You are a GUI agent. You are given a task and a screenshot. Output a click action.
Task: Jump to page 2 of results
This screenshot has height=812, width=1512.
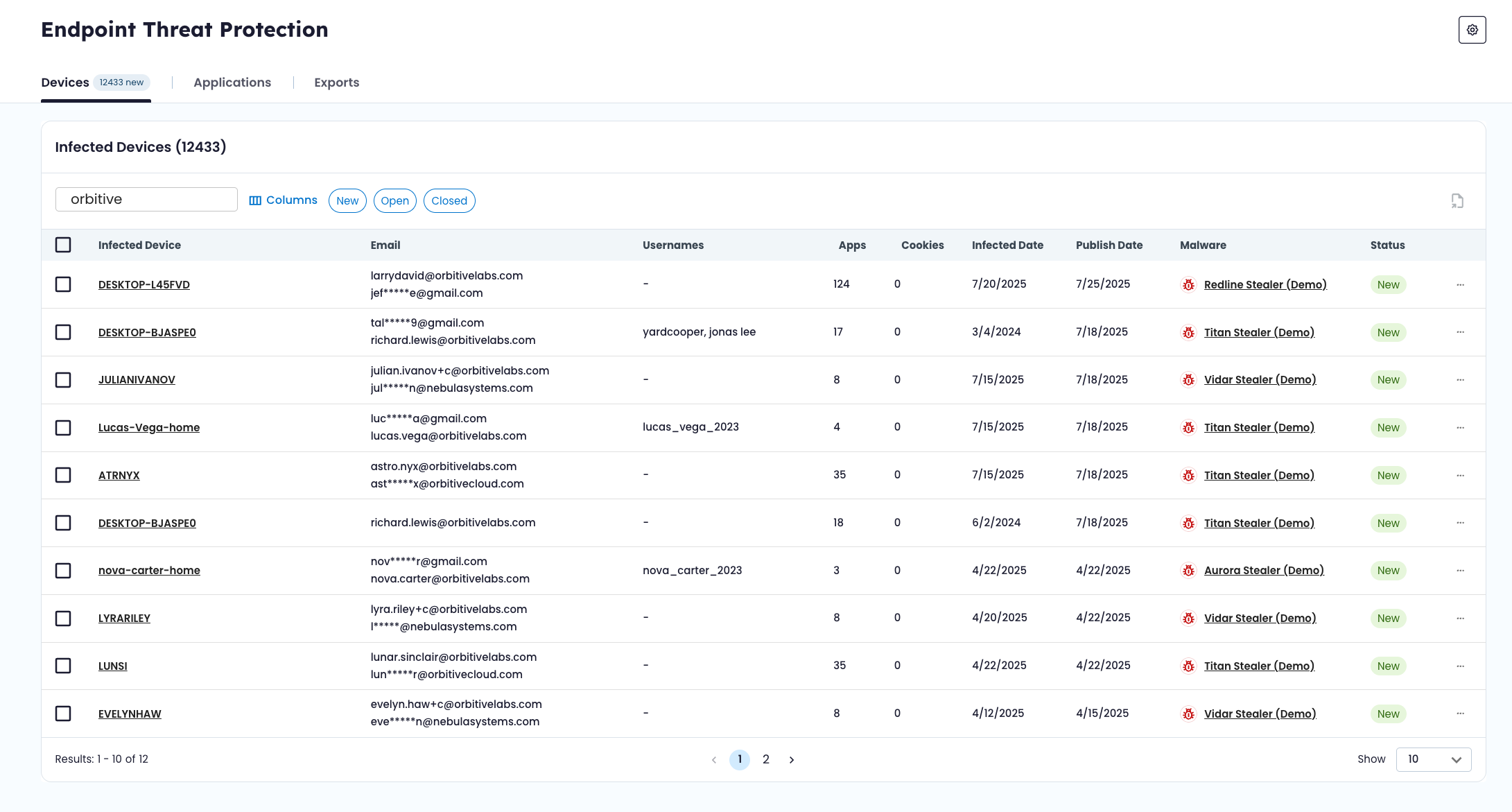pyautogui.click(x=765, y=759)
